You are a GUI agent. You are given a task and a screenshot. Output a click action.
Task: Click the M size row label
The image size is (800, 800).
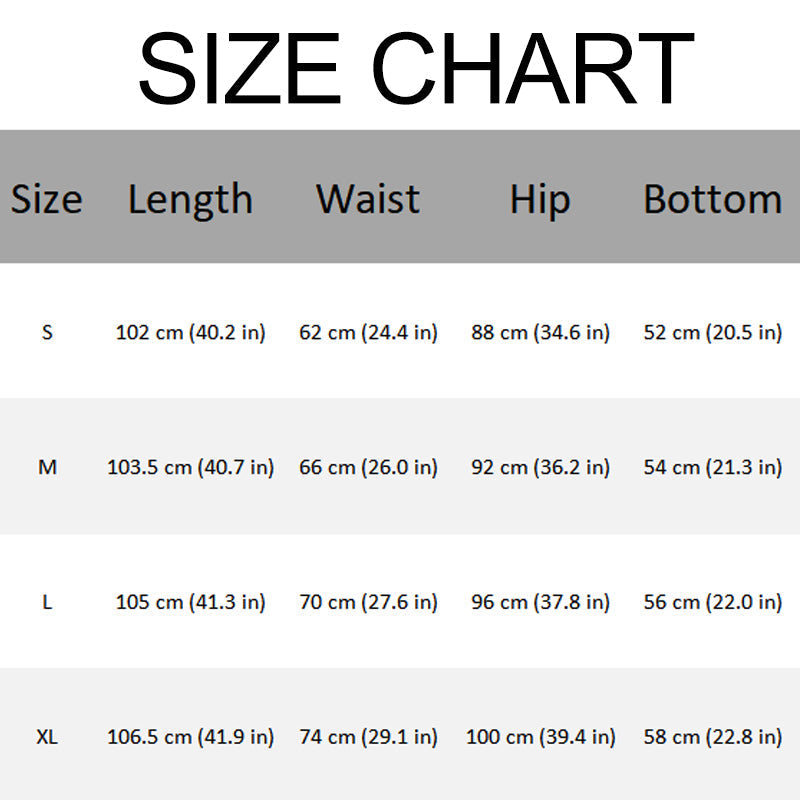(x=47, y=467)
